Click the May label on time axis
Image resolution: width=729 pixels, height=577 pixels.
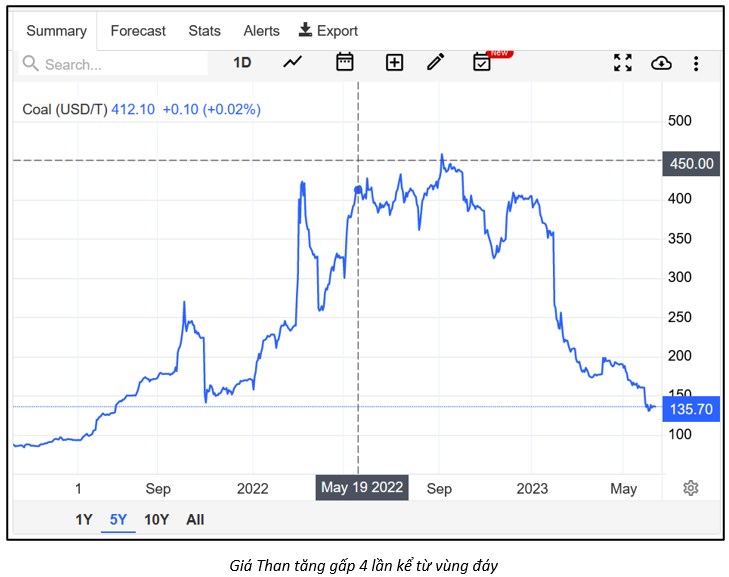tap(623, 489)
